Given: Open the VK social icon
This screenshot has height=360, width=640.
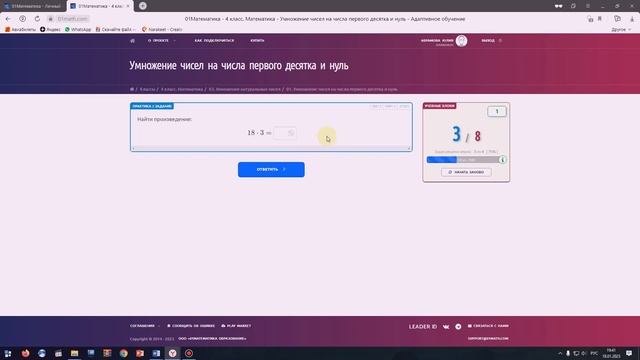Looking at the screenshot, I should [446, 327].
